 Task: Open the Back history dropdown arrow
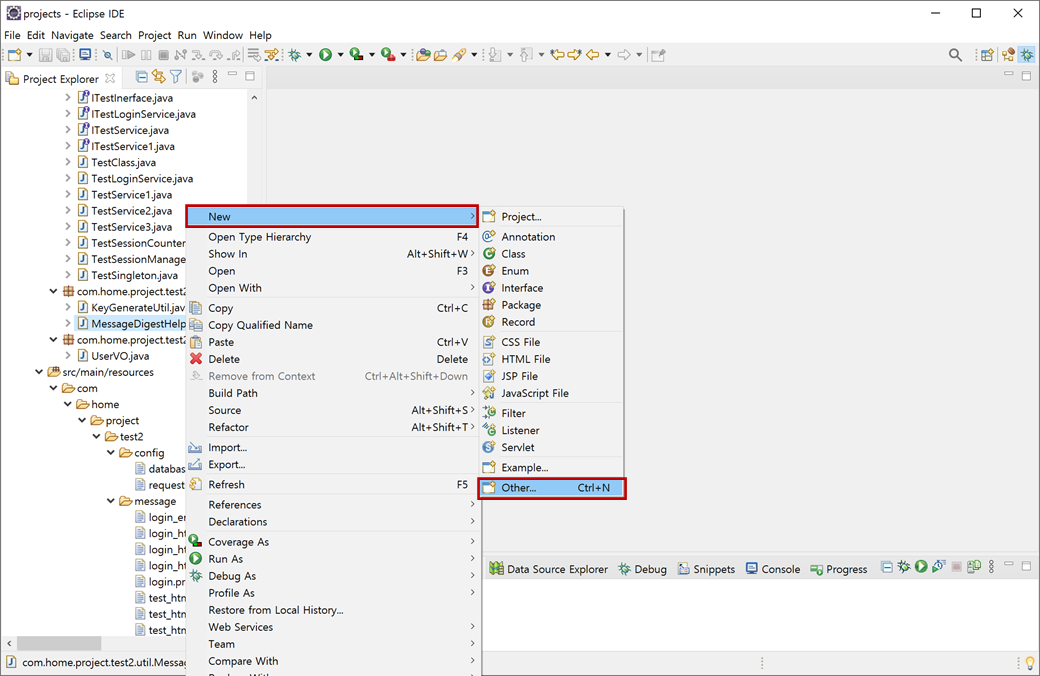(x=608, y=55)
